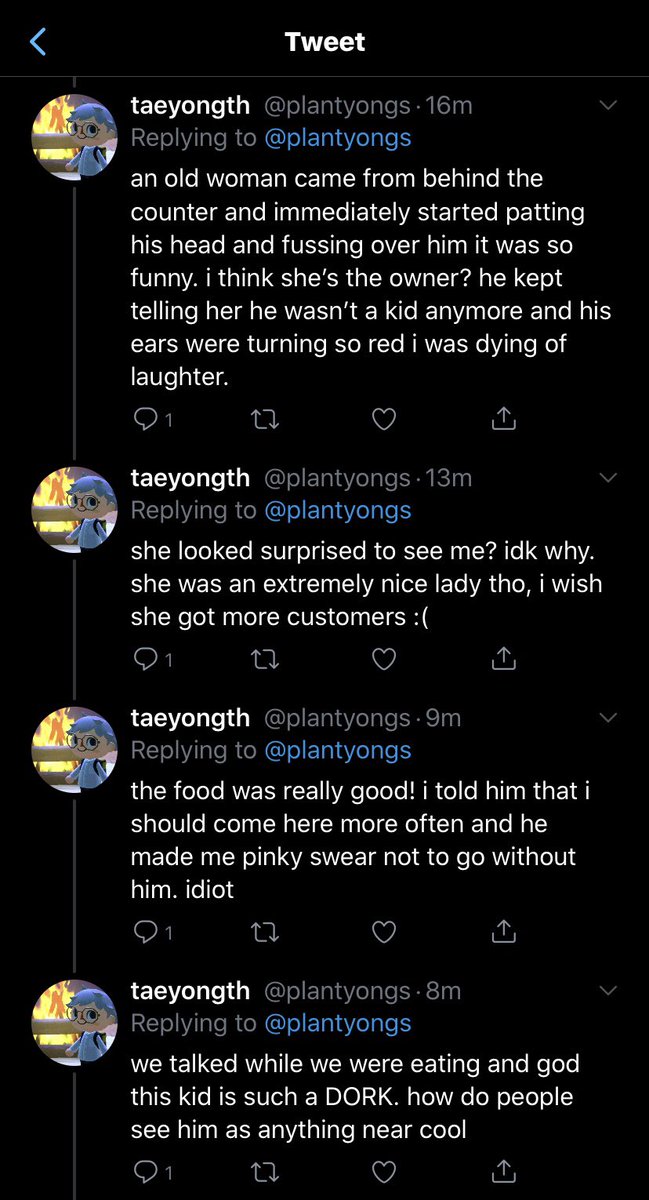
Task: Open the @plantyongs link in the 16m tweet
Action: coord(338,138)
